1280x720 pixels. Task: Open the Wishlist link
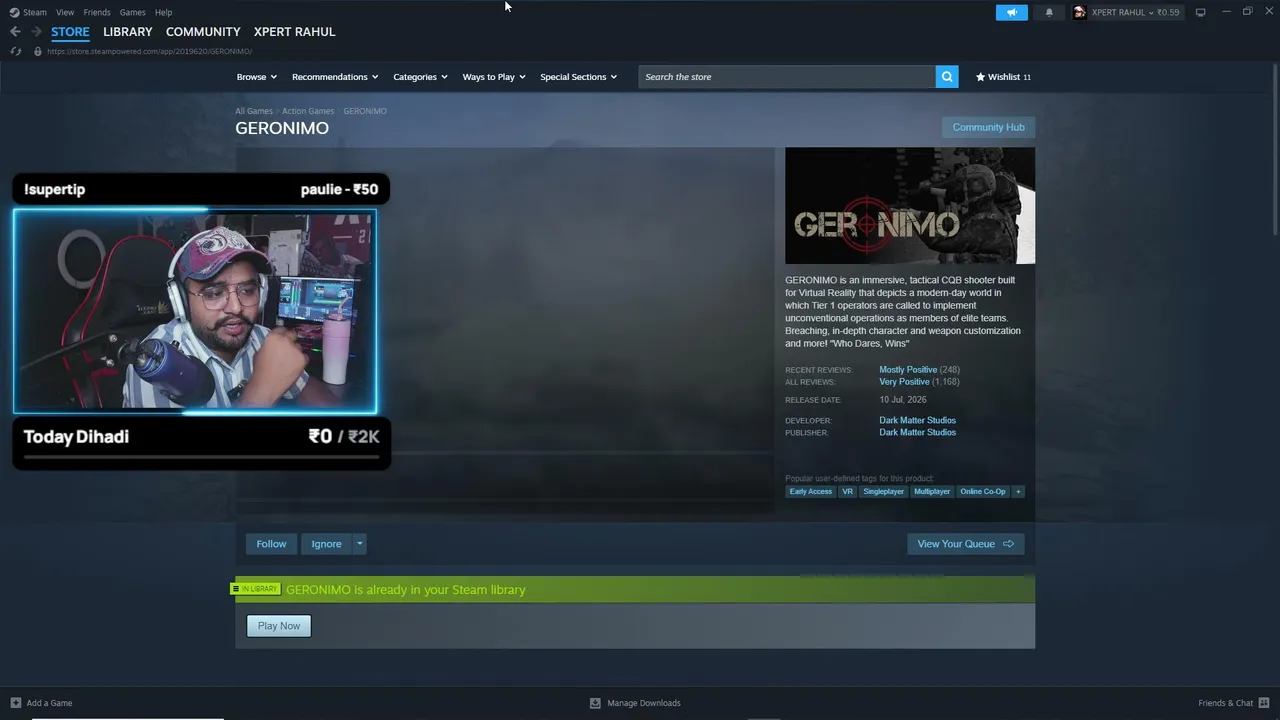[1003, 77]
